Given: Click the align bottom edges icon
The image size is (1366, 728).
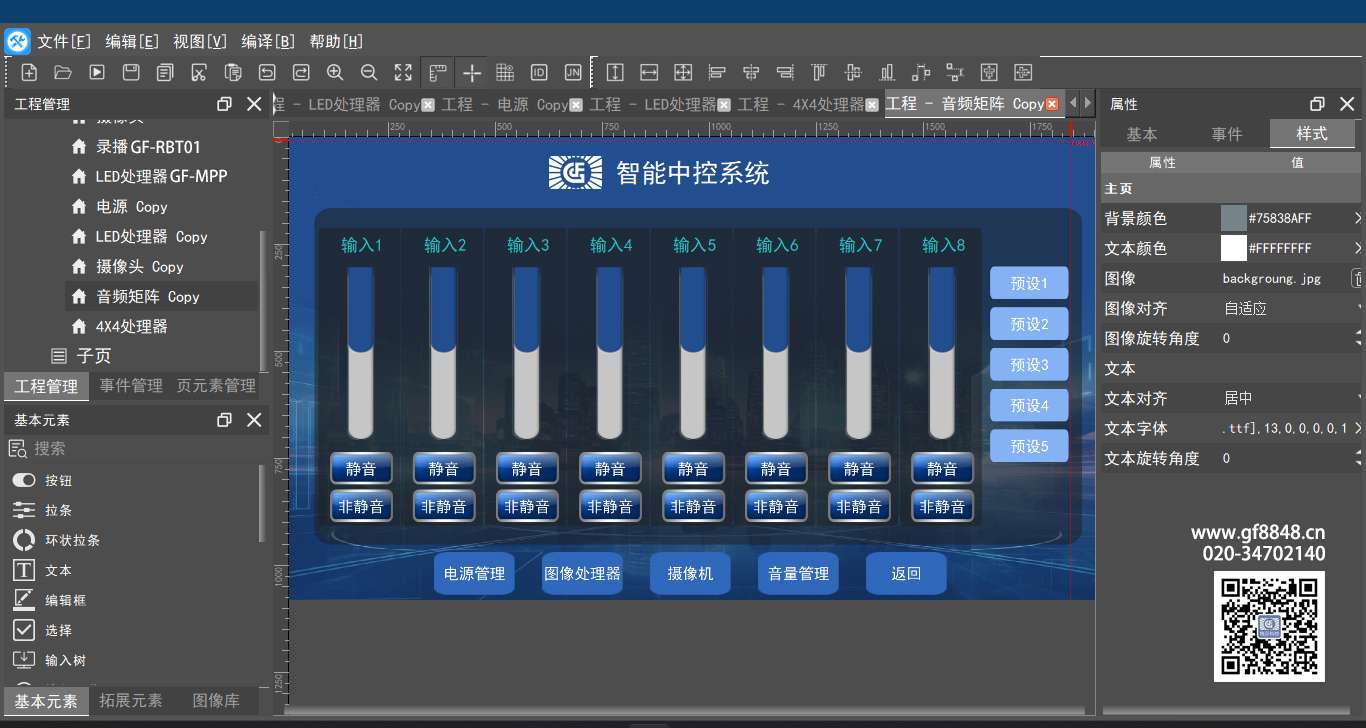Looking at the screenshot, I should (886, 72).
